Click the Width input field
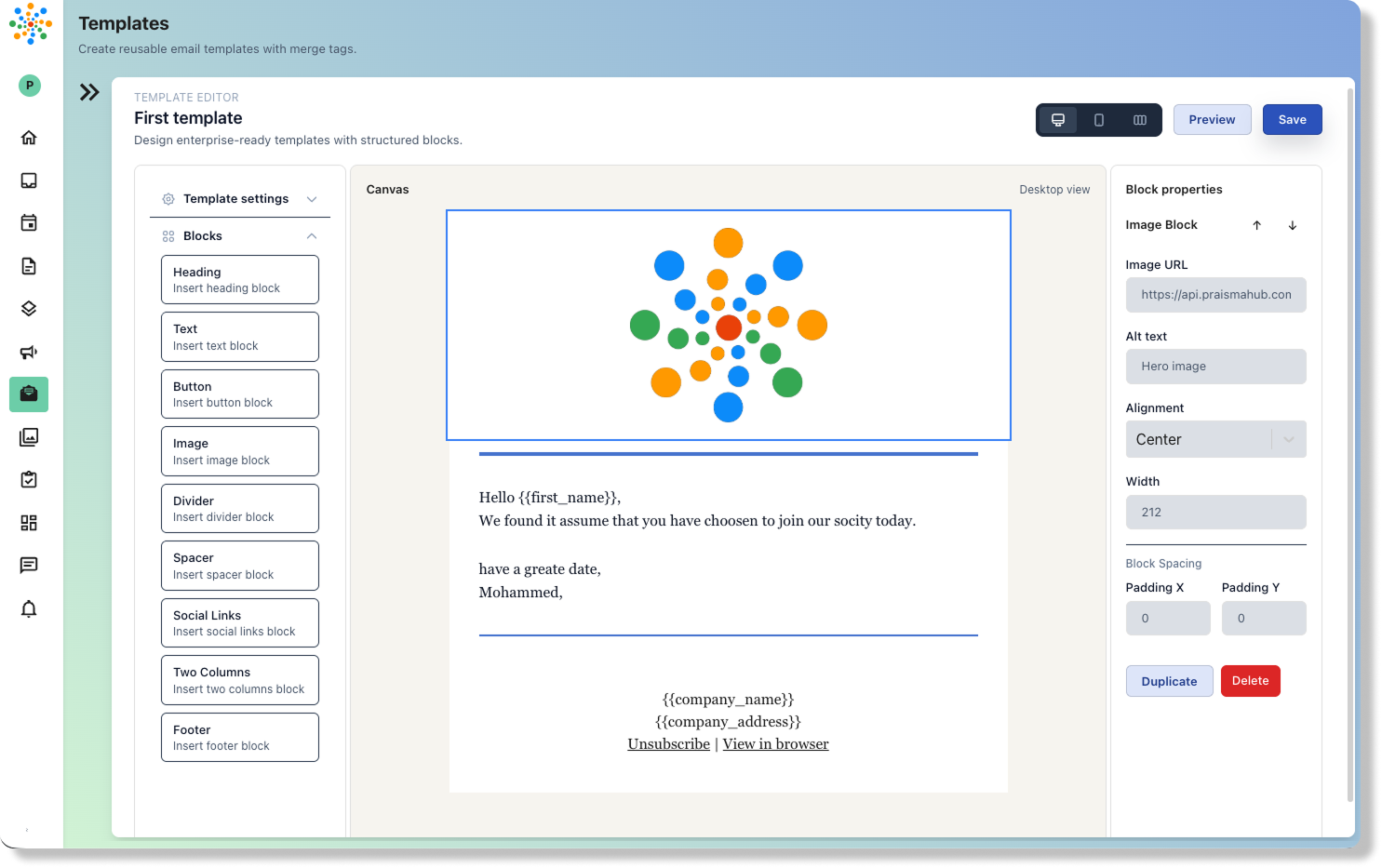This screenshot has height=868, width=1382. coord(1215,513)
